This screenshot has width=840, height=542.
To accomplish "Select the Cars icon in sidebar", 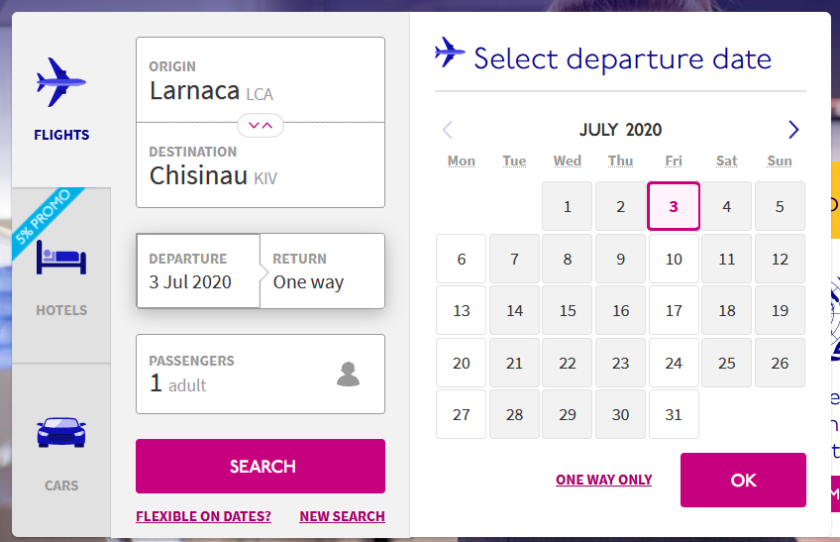I will (x=61, y=434).
